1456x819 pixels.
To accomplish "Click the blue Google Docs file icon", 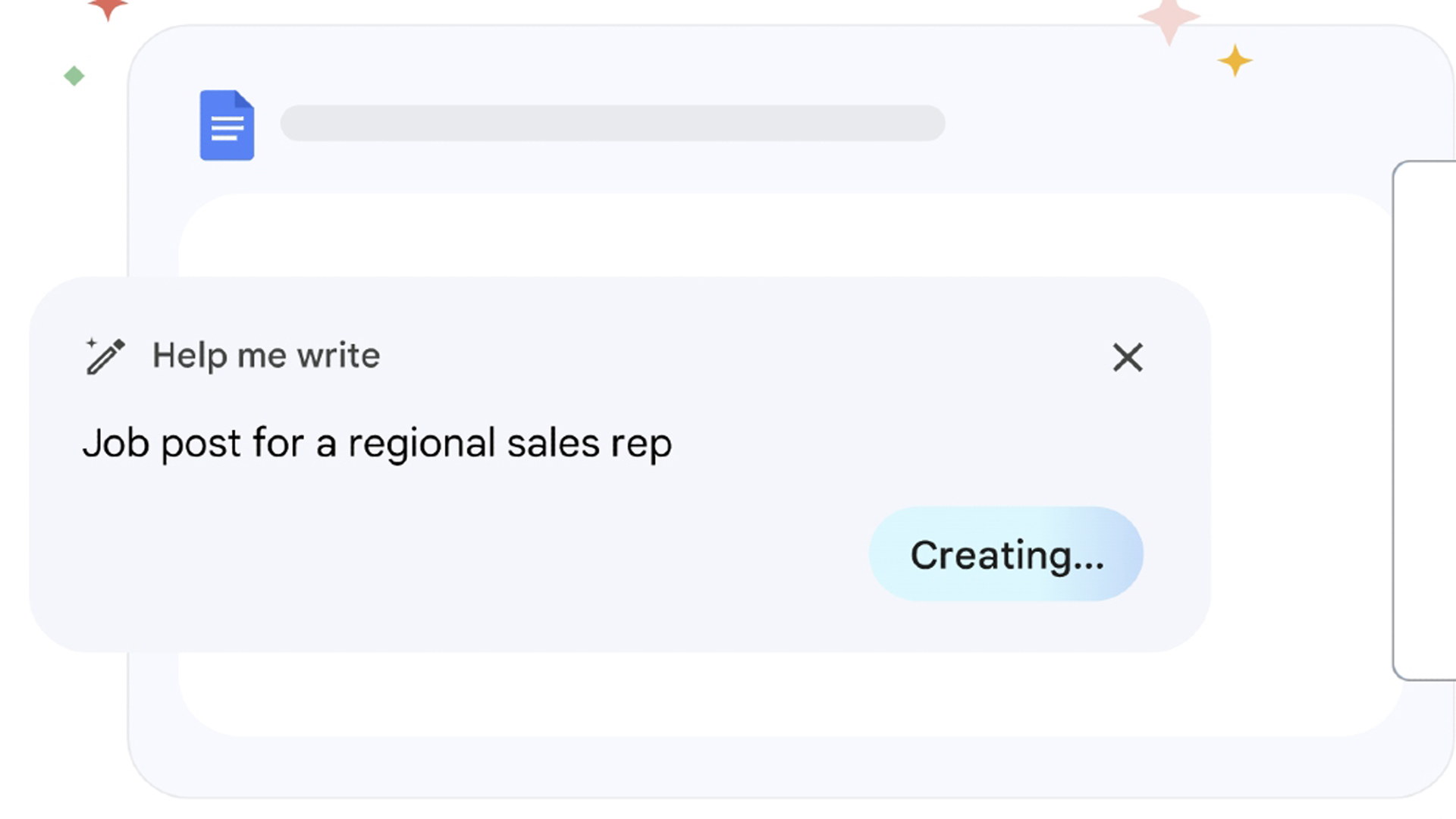I will (227, 125).
